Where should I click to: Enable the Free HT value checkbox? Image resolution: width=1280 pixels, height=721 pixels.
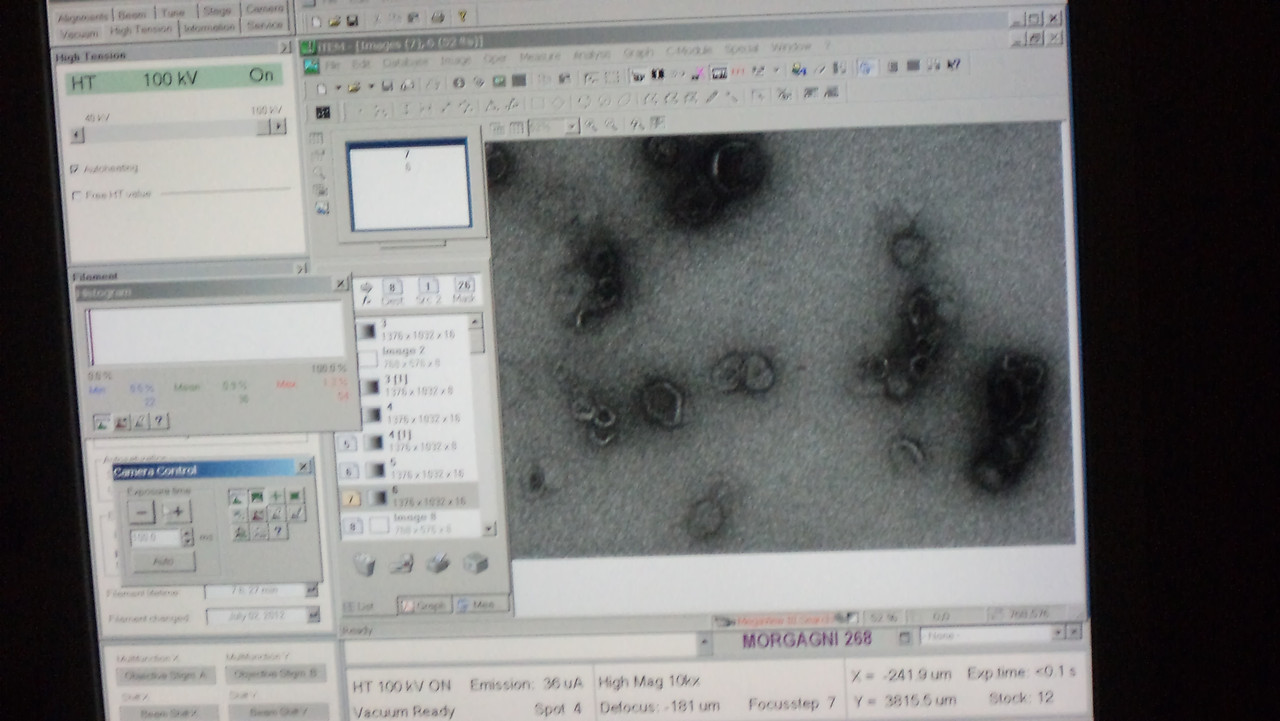pyautogui.click(x=77, y=195)
